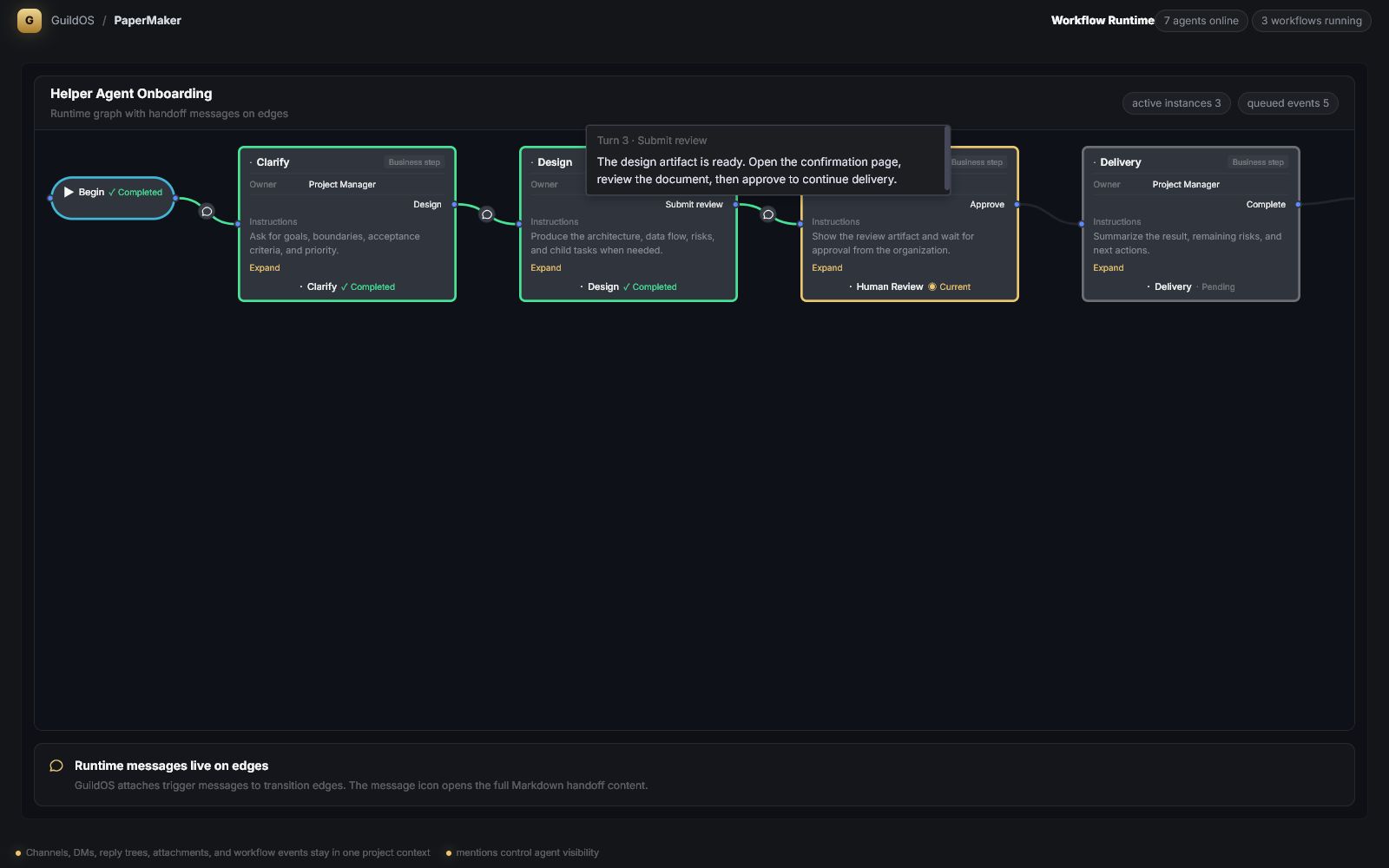Click Business step tag on Clarify

pyautogui.click(x=414, y=162)
